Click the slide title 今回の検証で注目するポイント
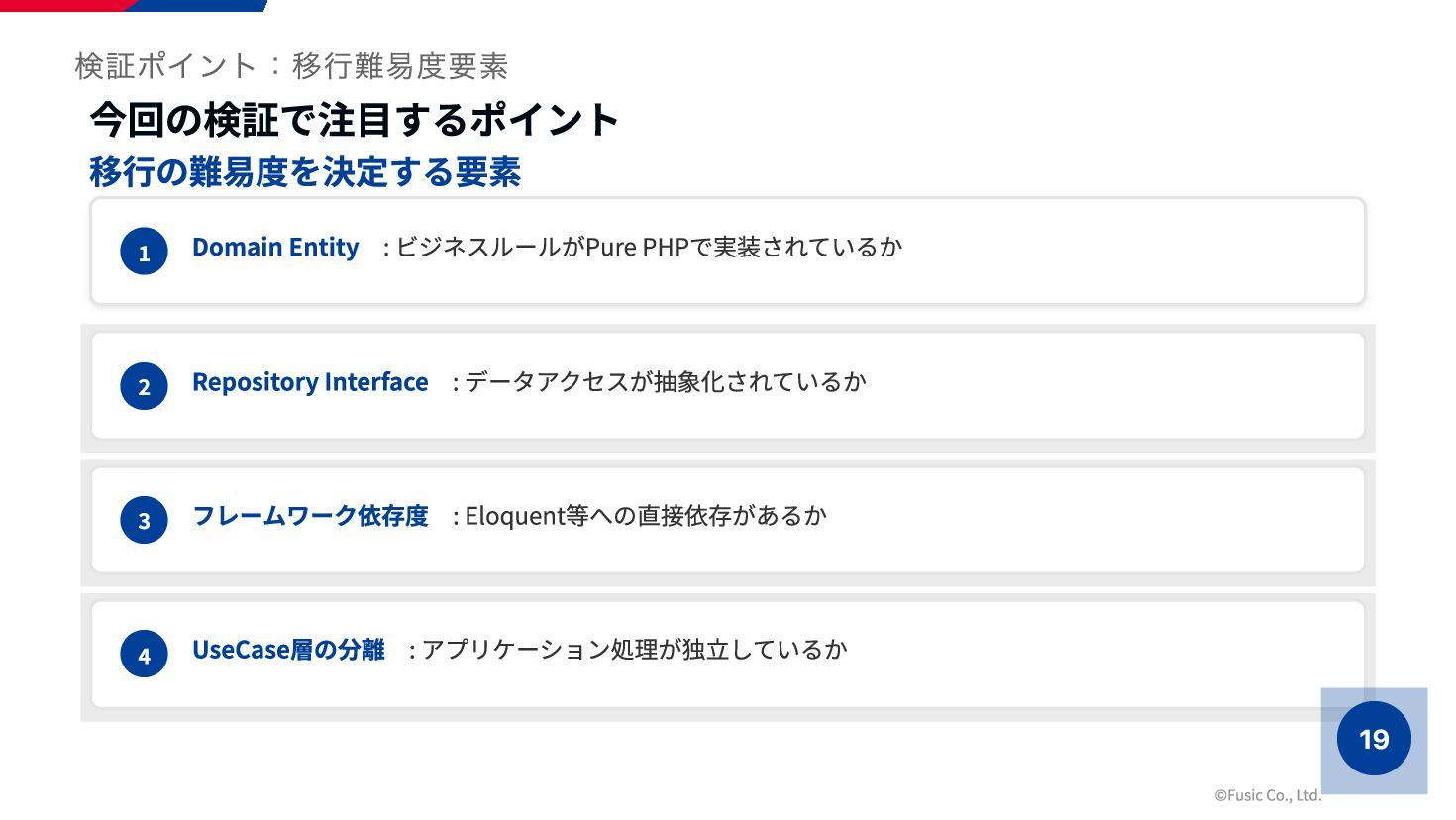The height and width of the screenshot is (820, 1456). point(354,120)
